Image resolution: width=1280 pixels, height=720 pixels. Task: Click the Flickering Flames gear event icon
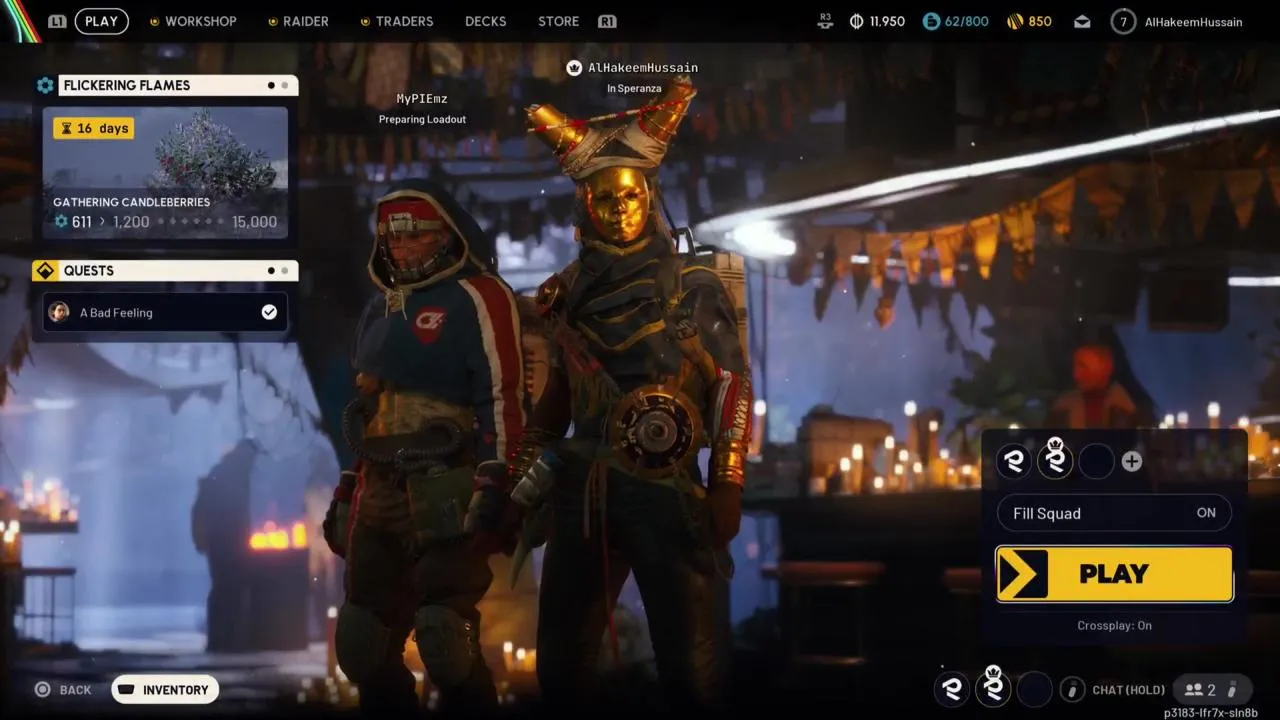(45, 85)
